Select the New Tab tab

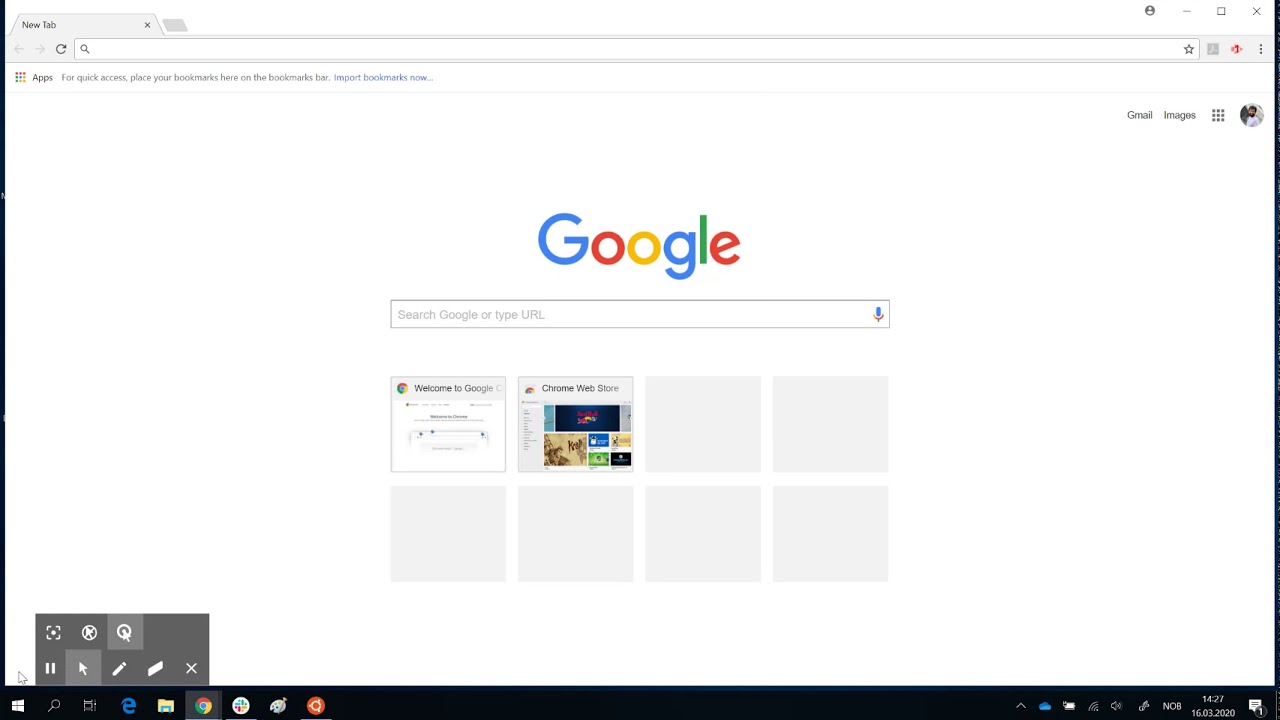(83, 25)
